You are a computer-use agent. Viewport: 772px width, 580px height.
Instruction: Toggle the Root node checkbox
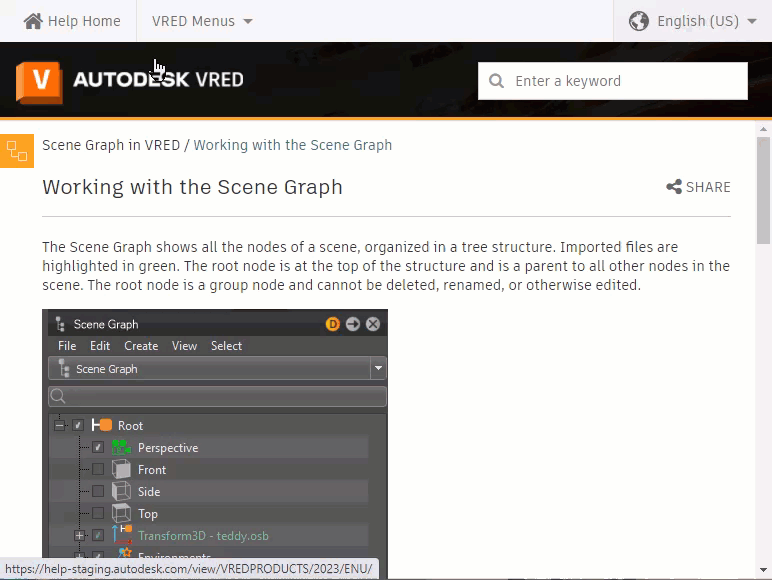78,425
